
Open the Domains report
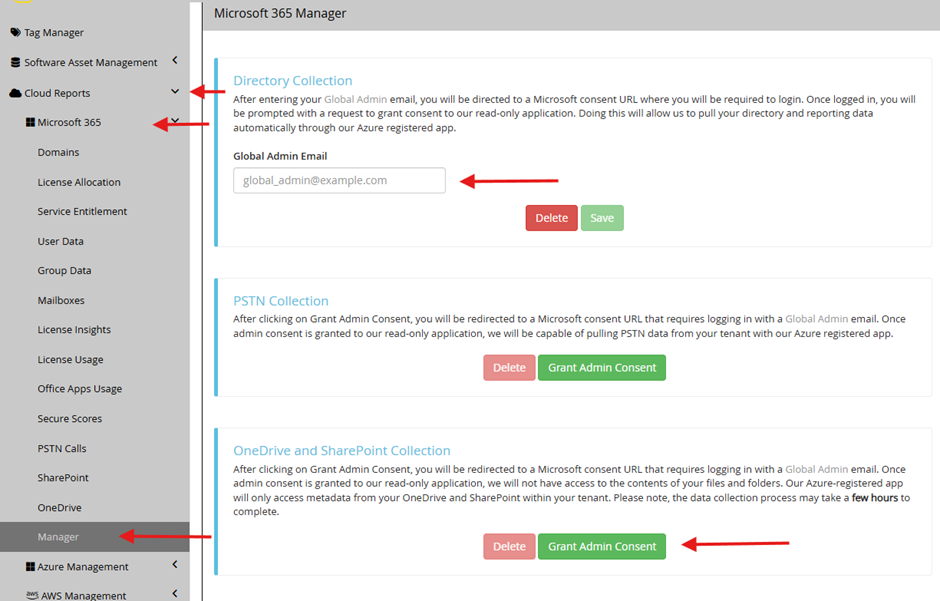pos(58,152)
